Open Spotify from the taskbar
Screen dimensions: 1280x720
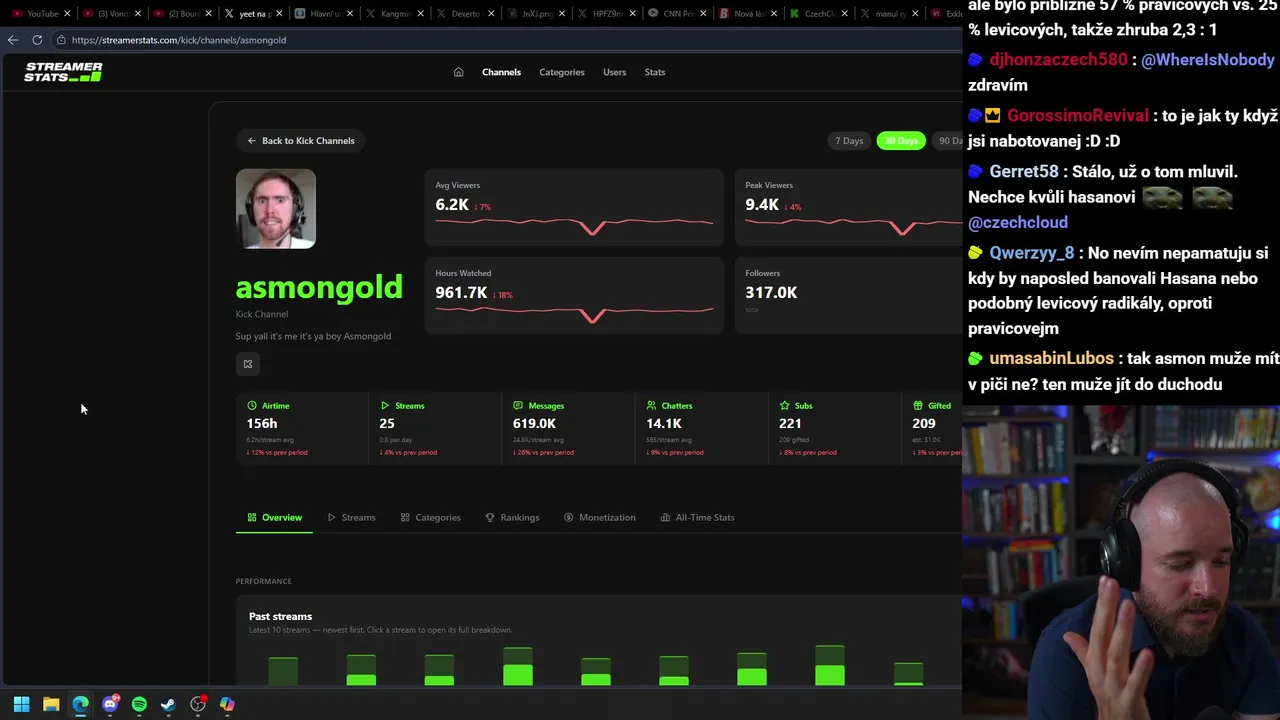[139, 704]
